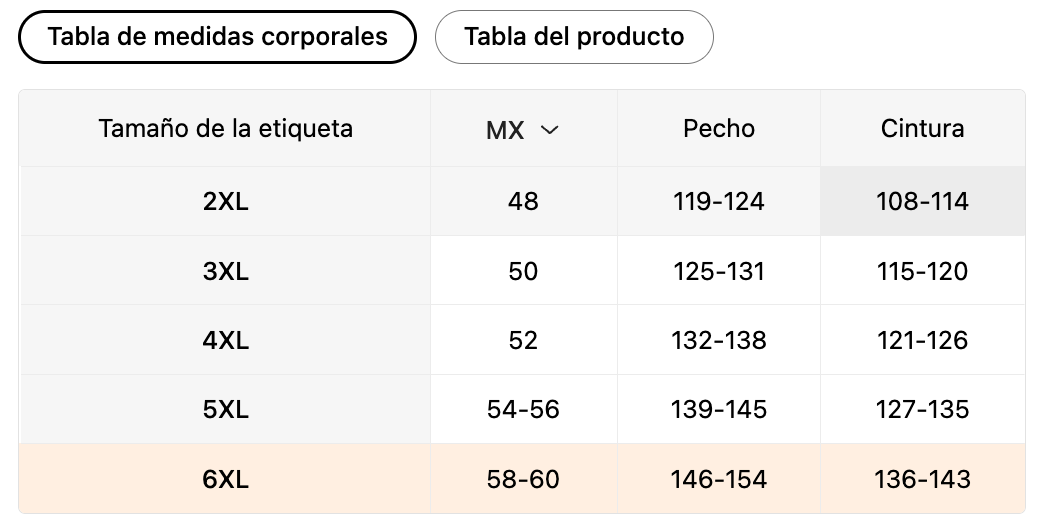Image resolution: width=1042 pixels, height=532 pixels.
Task: Select the 2XL size row label
Action: point(225,201)
